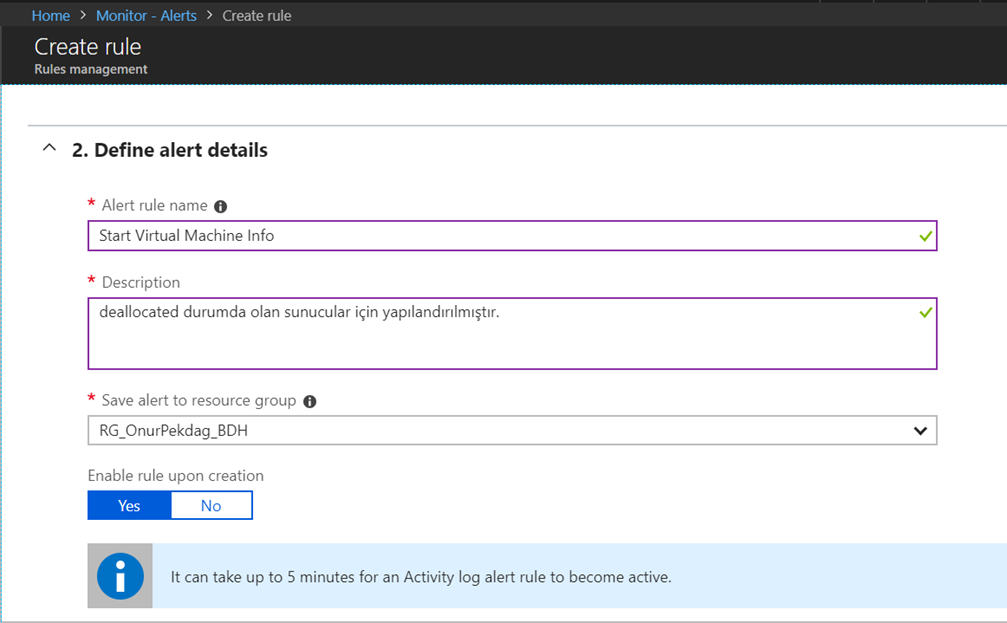Open the Home breadcrumb link
Image resolution: width=1007 pixels, height=623 pixels.
click(51, 15)
